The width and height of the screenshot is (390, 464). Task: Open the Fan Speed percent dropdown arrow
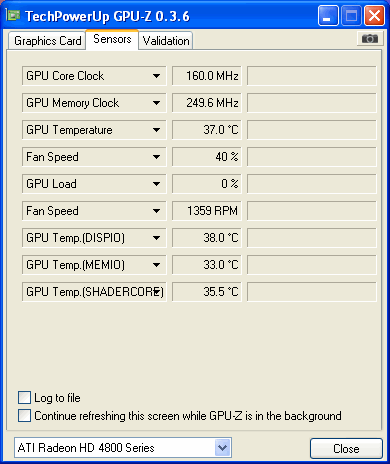pyautogui.click(x=156, y=157)
